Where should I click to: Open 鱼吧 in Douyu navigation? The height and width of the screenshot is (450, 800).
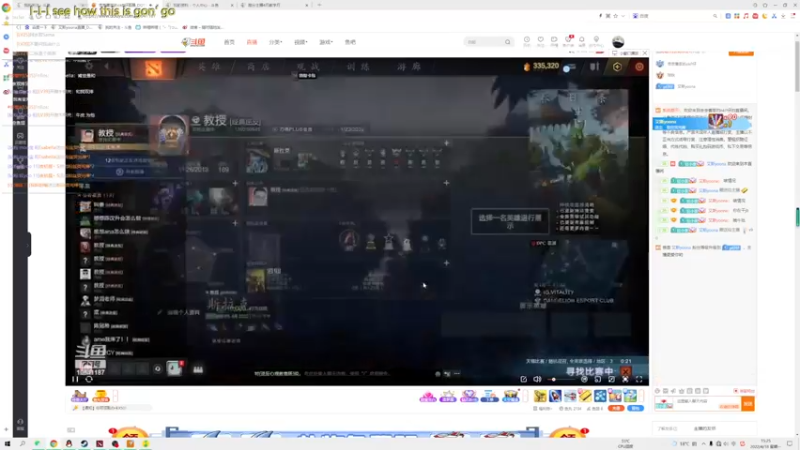(x=350, y=42)
